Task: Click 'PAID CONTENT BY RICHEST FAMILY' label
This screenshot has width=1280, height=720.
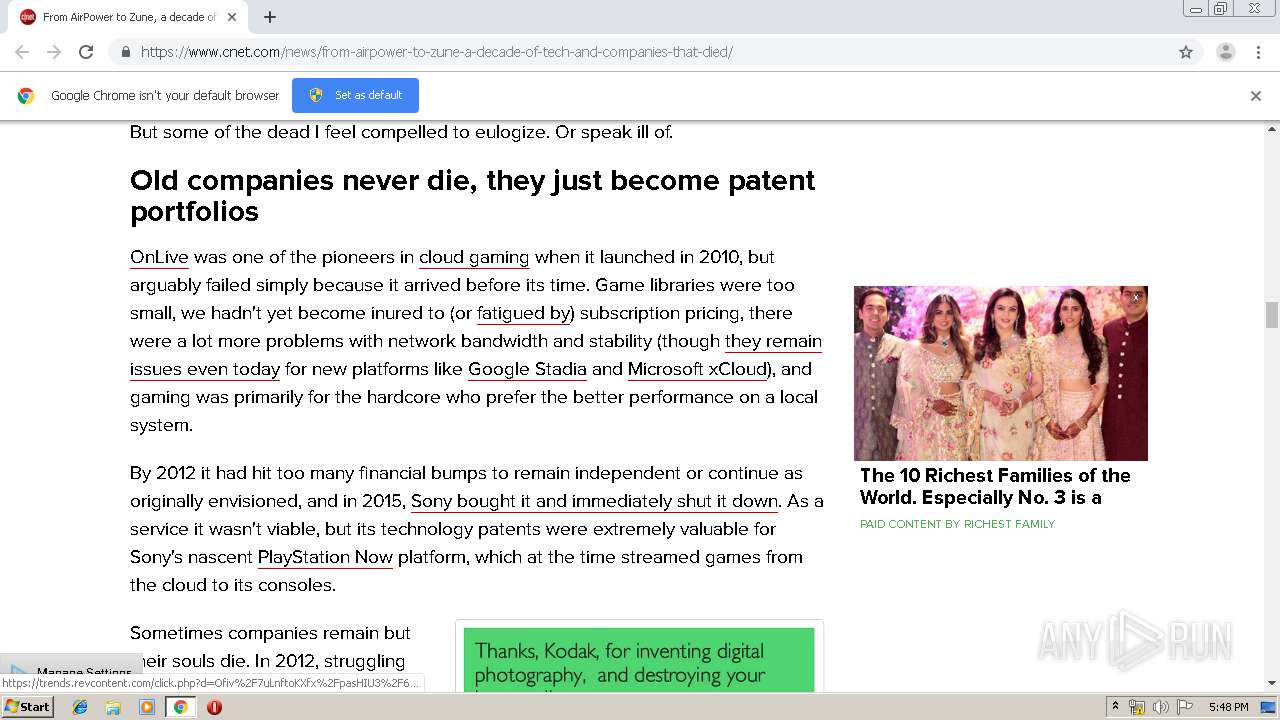Action: click(x=957, y=524)
